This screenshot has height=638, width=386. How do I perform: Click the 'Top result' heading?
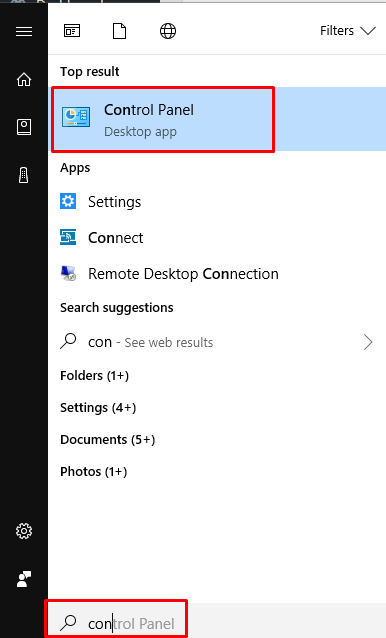tap(90, 72)
